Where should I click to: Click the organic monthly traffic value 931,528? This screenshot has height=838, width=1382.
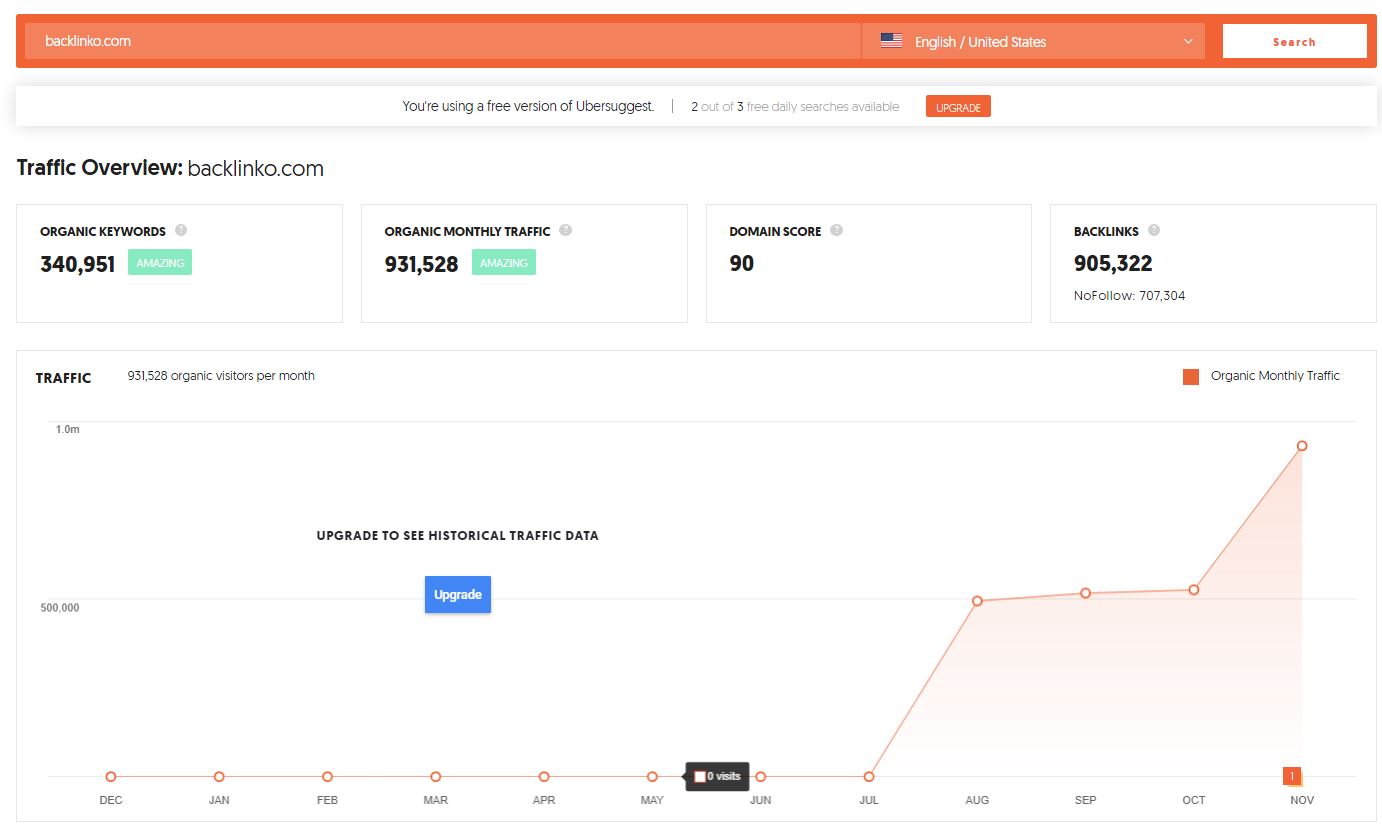(422, 264)
